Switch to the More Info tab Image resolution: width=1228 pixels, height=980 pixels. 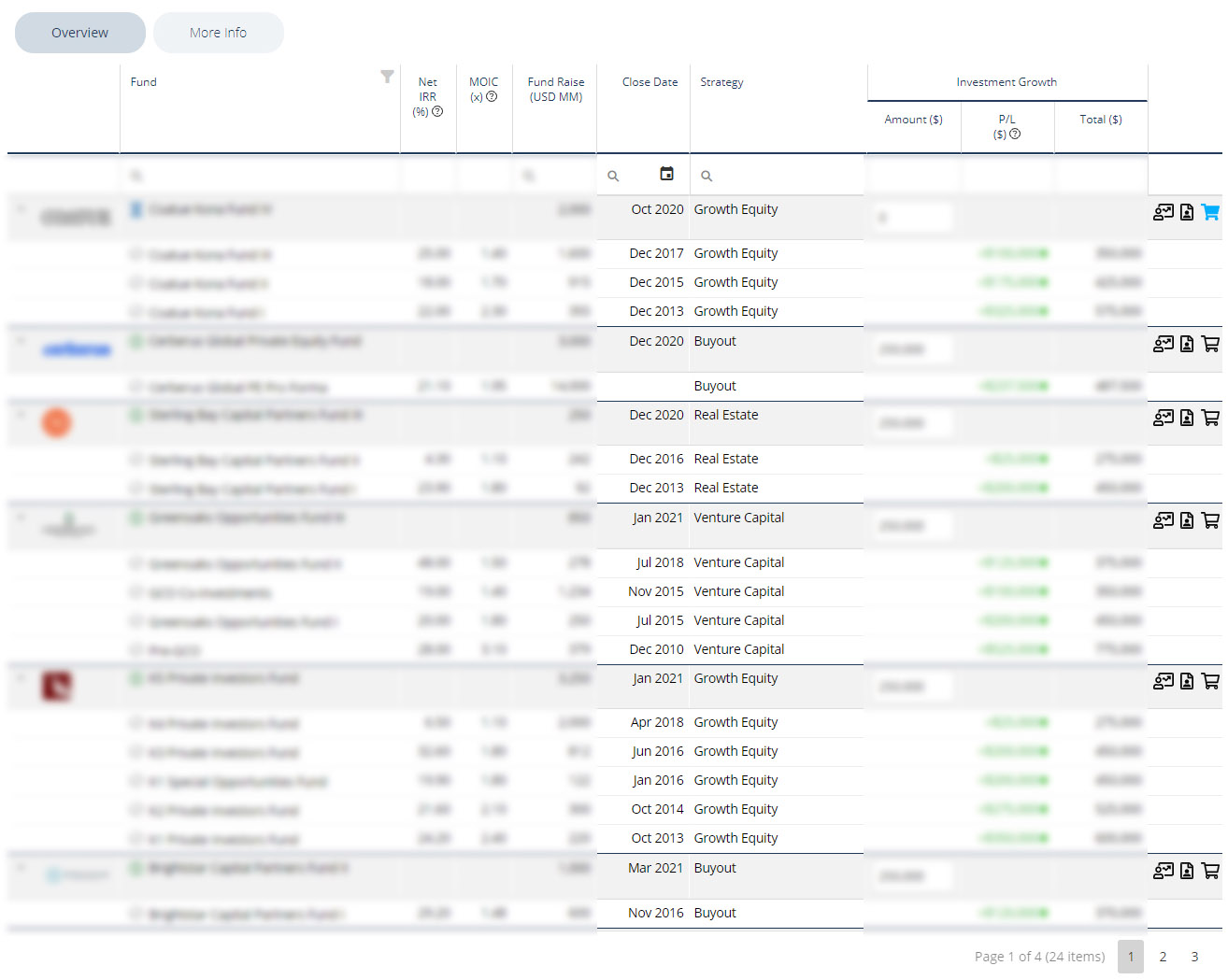pyautogui.click(x=219, y=33)
